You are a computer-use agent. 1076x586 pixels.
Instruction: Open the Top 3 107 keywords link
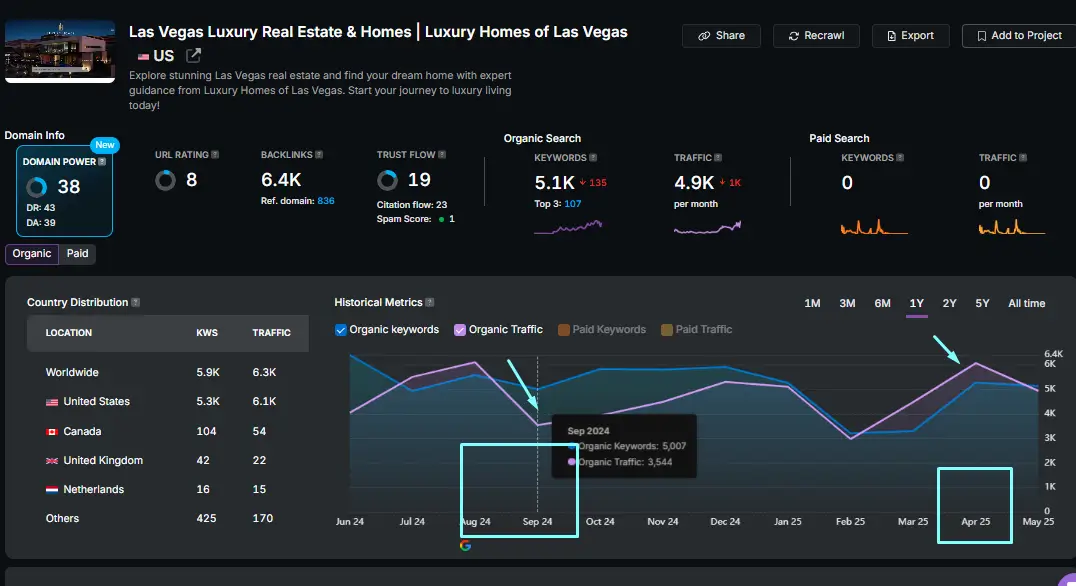[572, 204]
